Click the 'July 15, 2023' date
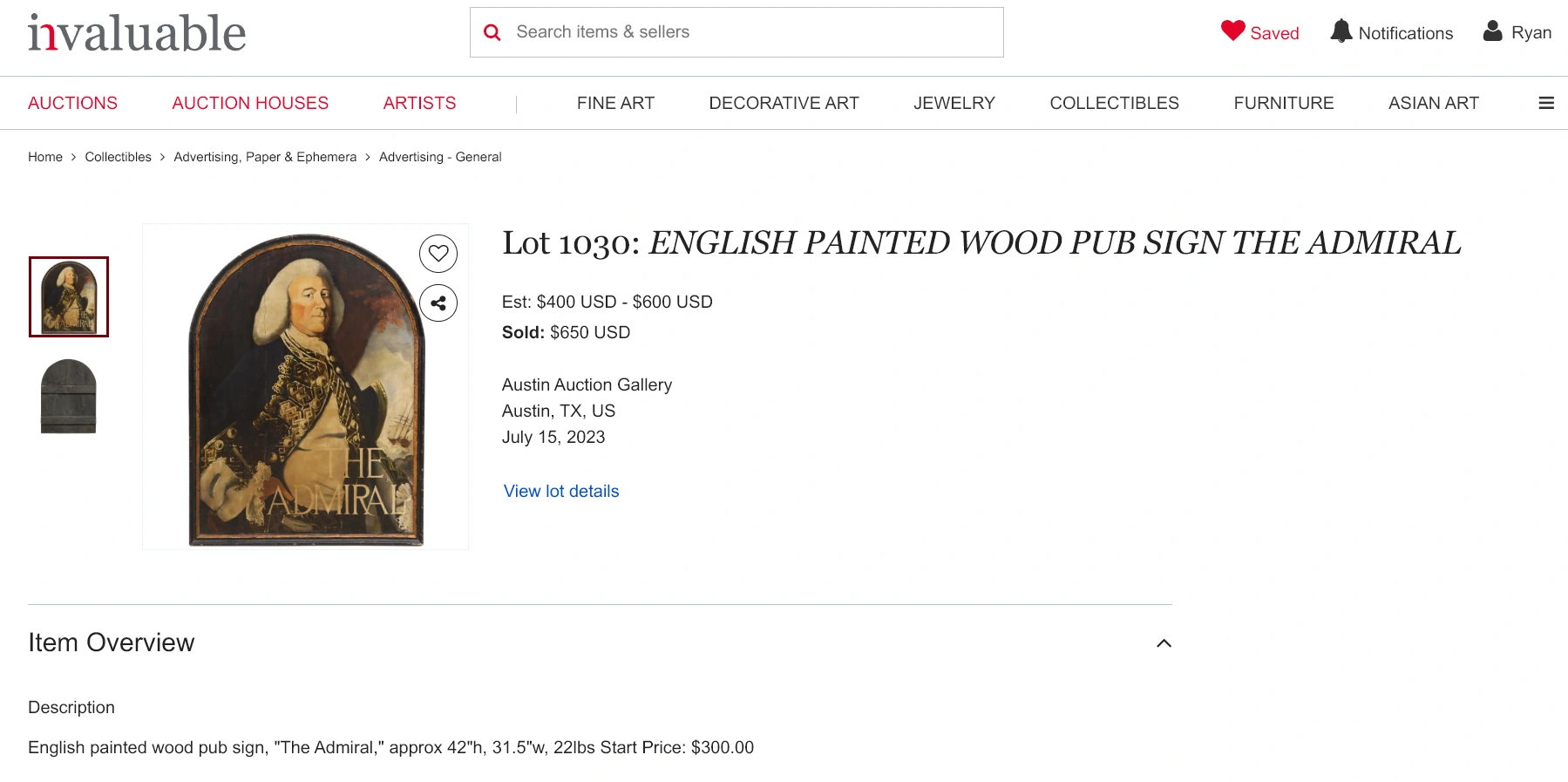This screenshot has height=782, width=1568. point(553,437)
